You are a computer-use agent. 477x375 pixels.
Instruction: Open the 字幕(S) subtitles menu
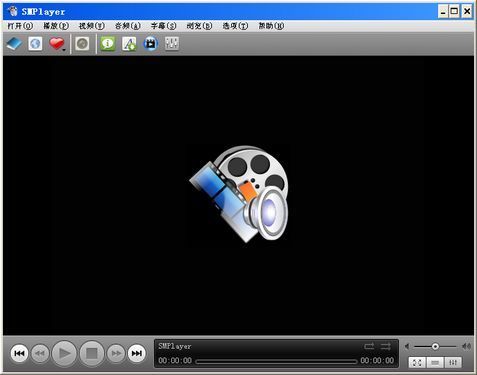pos(163,26)
